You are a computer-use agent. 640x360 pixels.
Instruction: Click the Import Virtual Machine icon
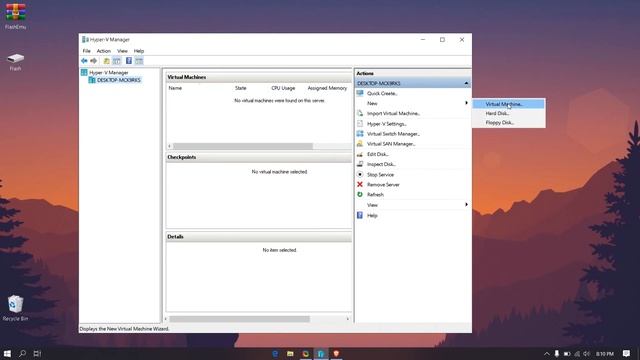360,113
